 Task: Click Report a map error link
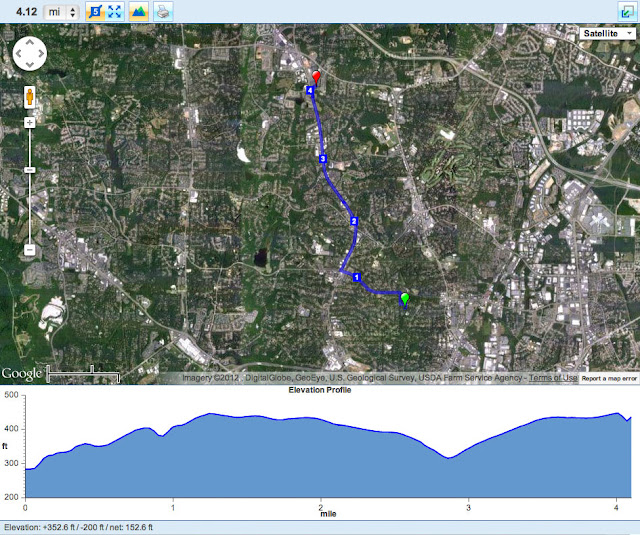pyautogui.click(x=609, y=378)
